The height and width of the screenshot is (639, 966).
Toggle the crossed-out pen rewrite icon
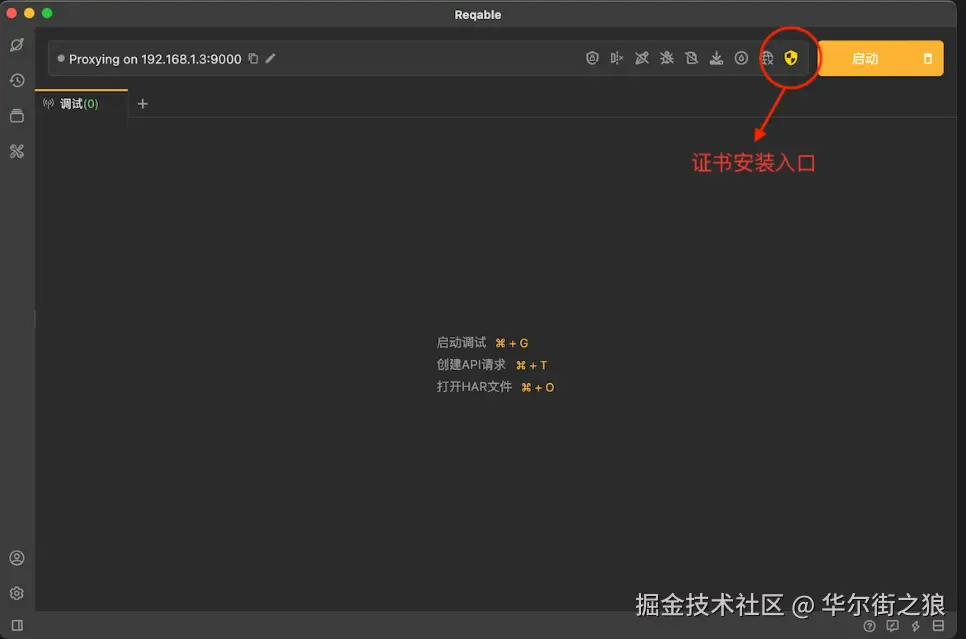pos(642,58)
